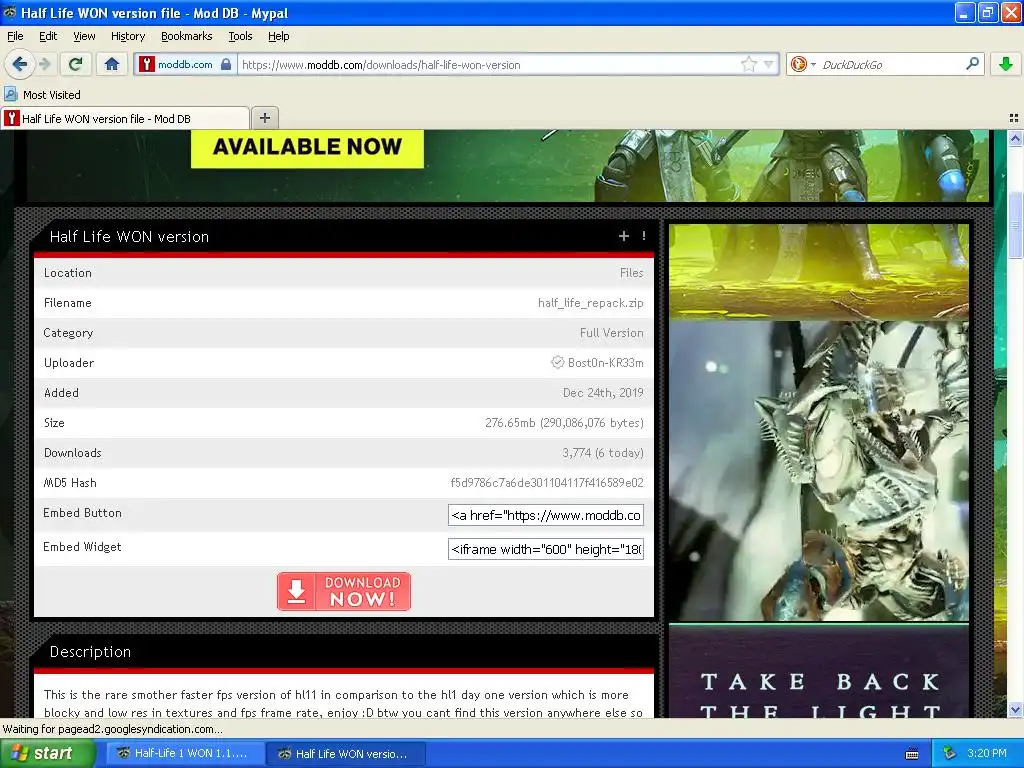Click the exclamation report icon in panel header
1024x768 pixels.
pyautogui.click(x=644, y=236)
